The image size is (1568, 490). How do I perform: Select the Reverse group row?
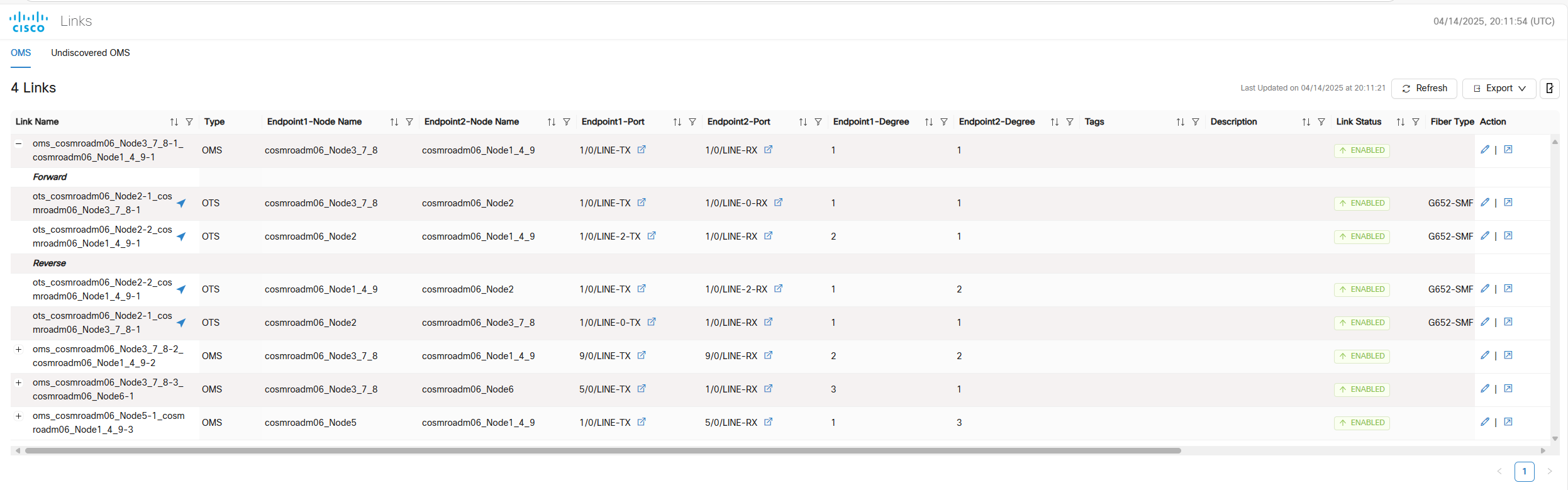(781, 264)
